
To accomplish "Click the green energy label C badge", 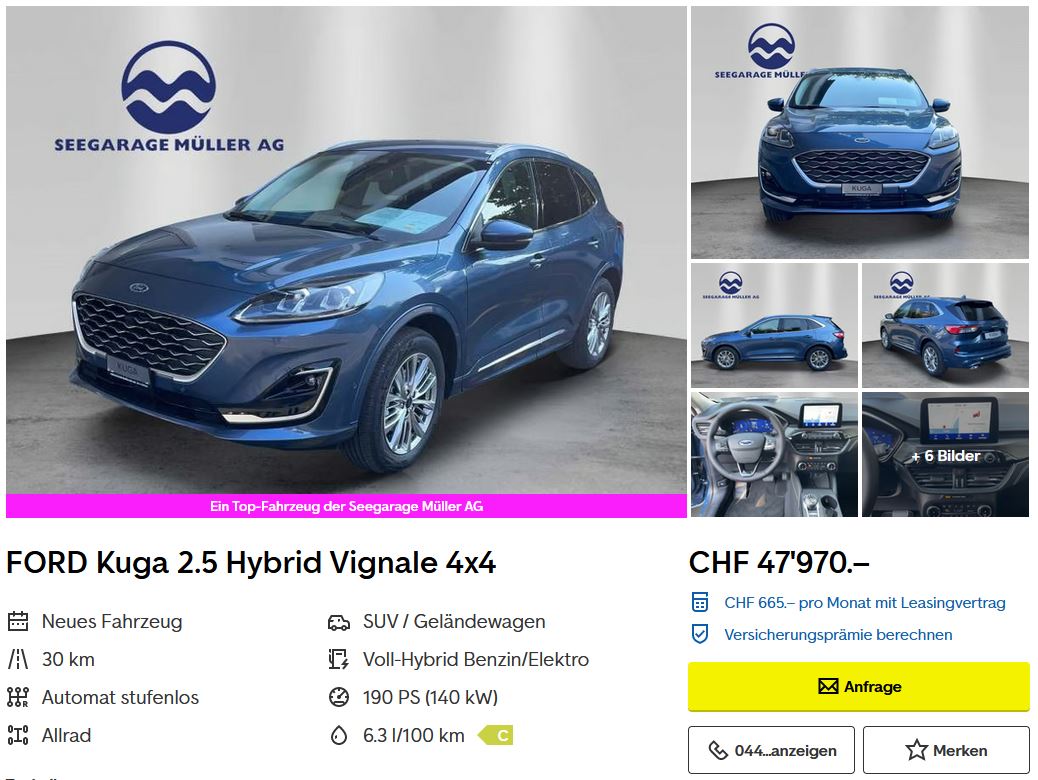I will pyautogui.click(x=496, y=735).
